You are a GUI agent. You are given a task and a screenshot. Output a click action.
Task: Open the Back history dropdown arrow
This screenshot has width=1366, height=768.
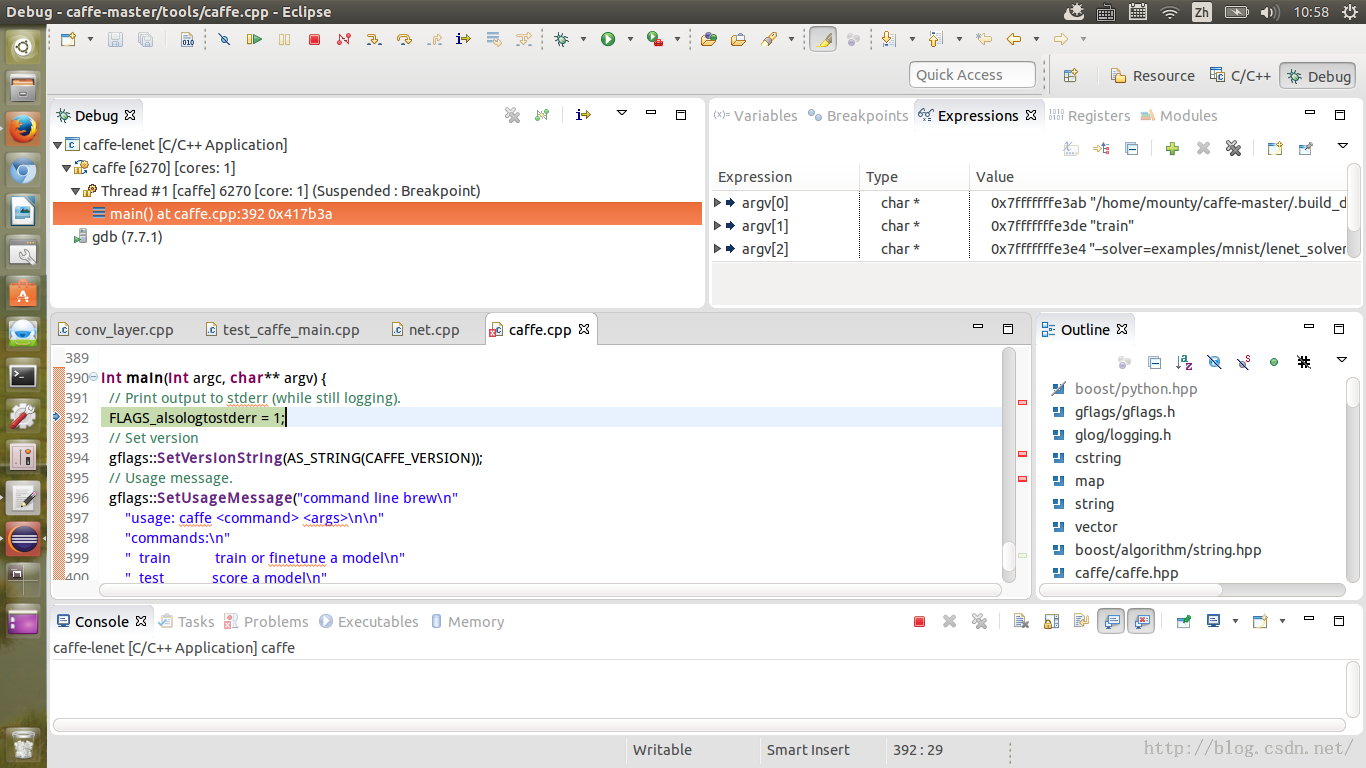(x=1036, y=39)
